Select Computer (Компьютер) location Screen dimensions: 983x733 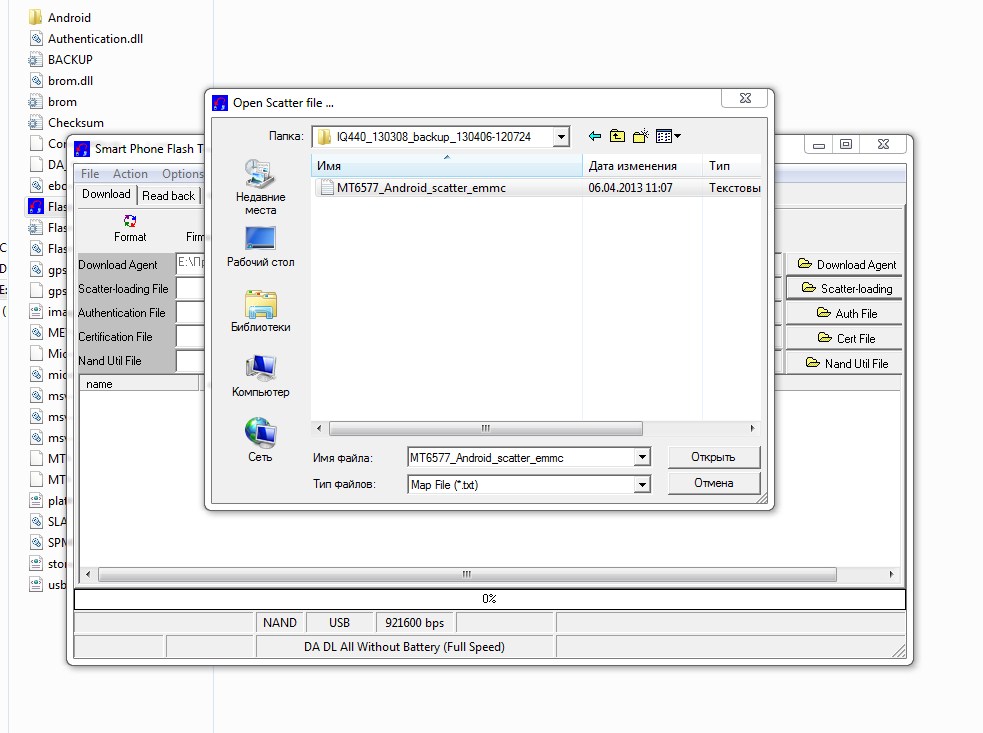260,376
